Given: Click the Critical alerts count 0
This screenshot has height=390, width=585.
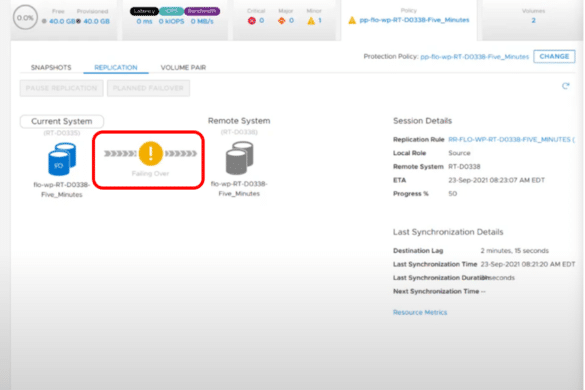Looking at the screenshot, I should 262,21.
